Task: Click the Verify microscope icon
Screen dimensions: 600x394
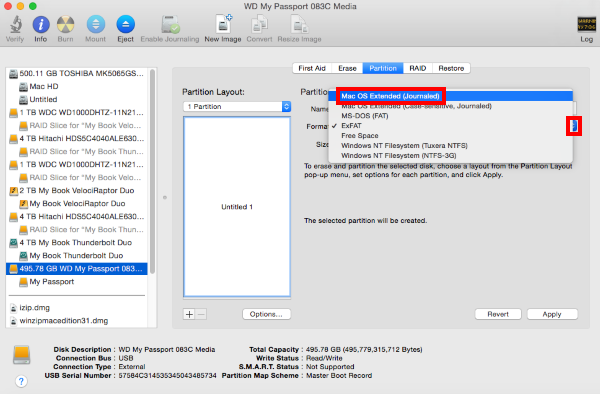Action: click(15, 24)
